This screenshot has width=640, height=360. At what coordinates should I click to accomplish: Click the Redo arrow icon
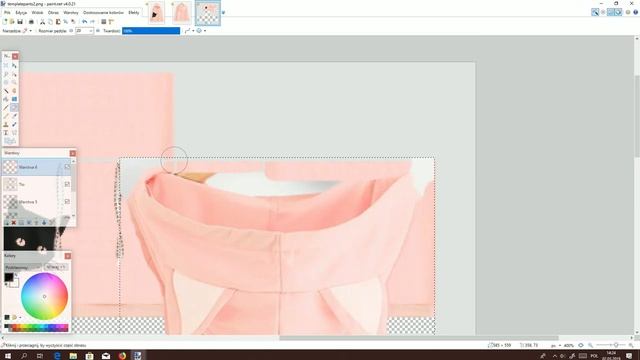click(92, 22)
